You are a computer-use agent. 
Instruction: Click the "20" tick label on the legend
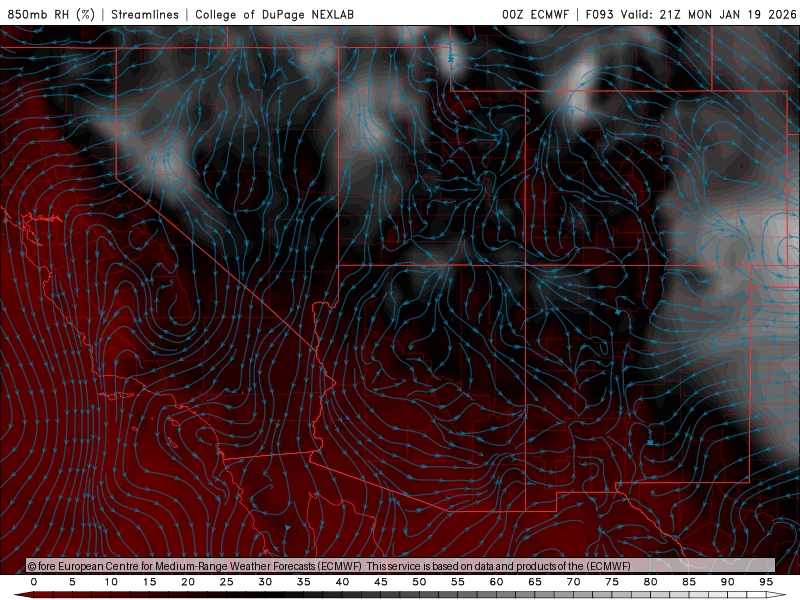(x=188, y=582)
